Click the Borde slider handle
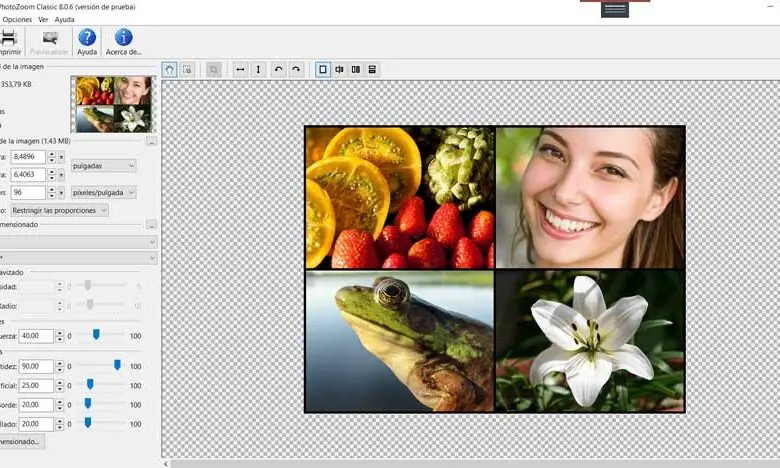This screenshot has height=468, width=780. (x=88, y=403)
